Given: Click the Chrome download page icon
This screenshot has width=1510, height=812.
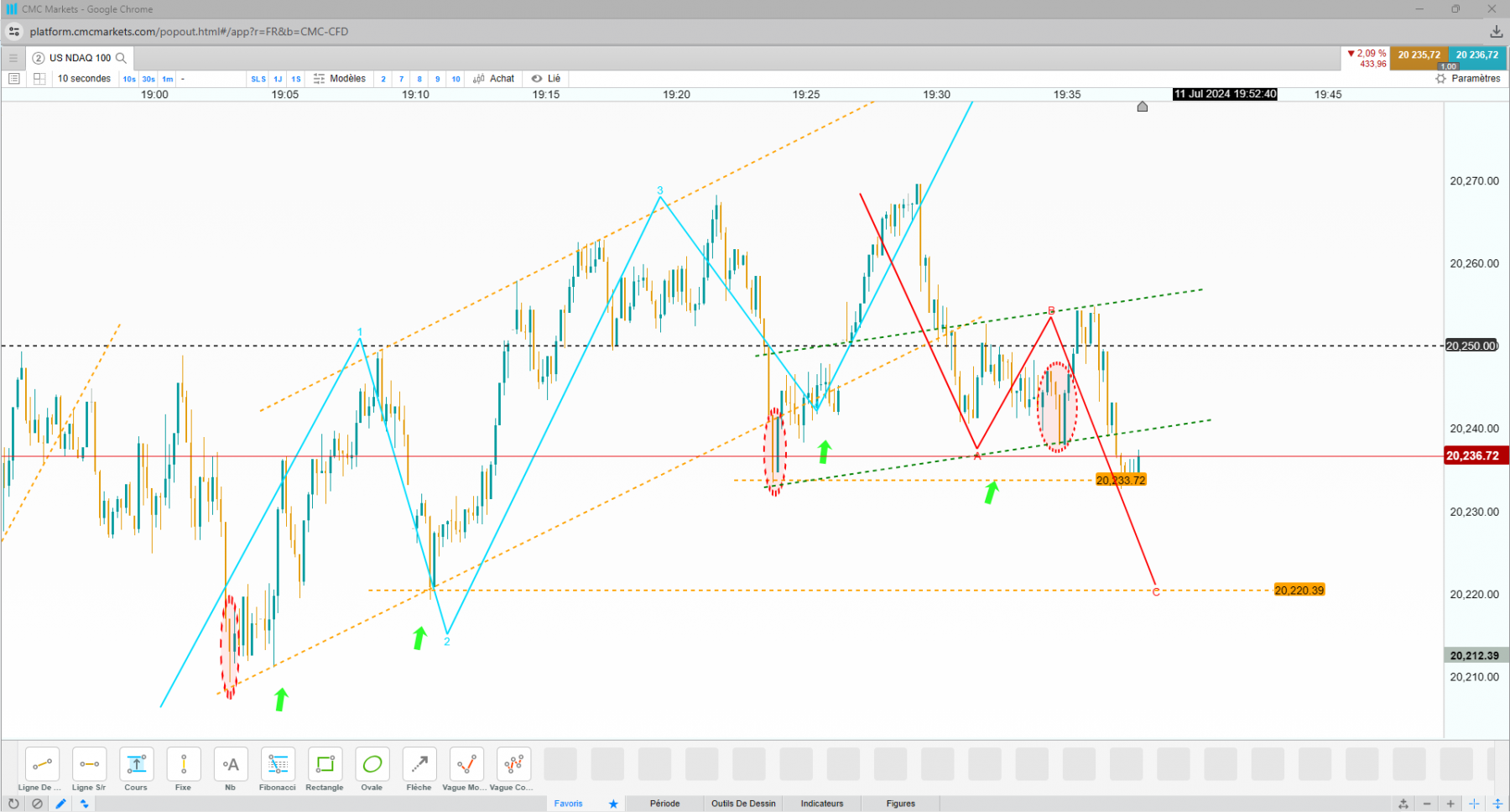Looking at the screenshot, I should pos(1496,32).
